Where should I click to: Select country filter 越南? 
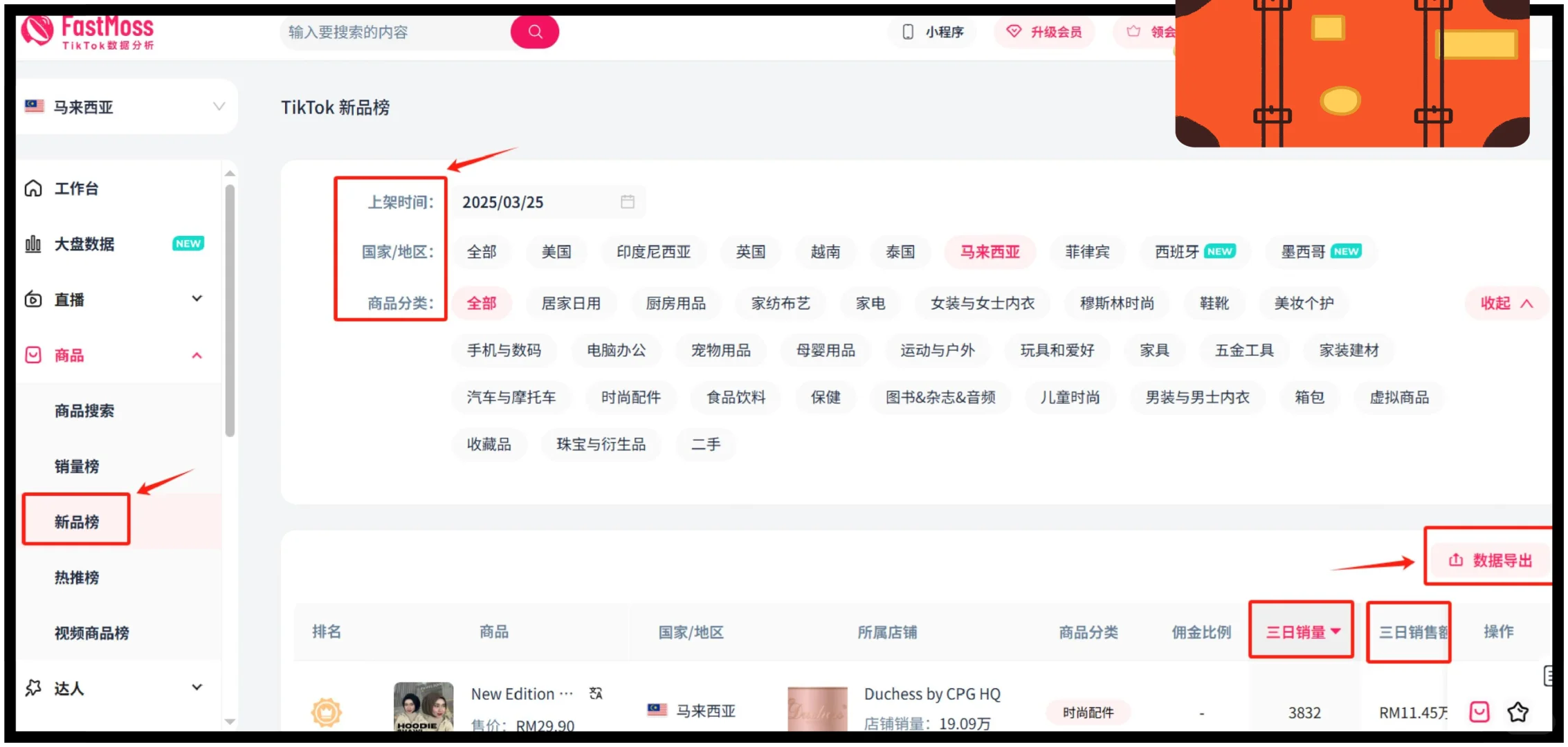826,252
